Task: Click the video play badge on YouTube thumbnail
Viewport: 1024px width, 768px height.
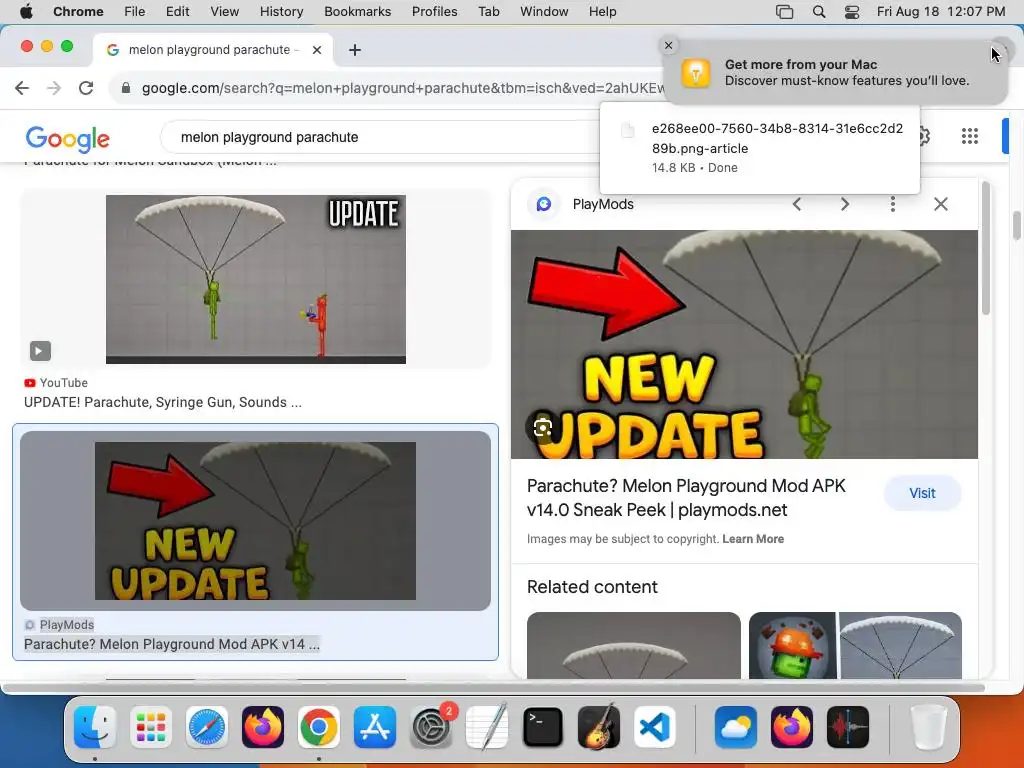Action: coord(40,351)
